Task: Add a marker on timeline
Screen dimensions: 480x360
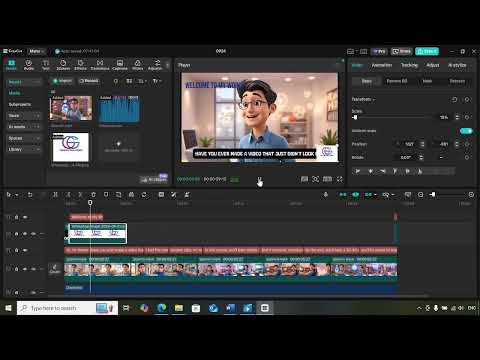Action: pyautogui.click(x=106, y=195)
